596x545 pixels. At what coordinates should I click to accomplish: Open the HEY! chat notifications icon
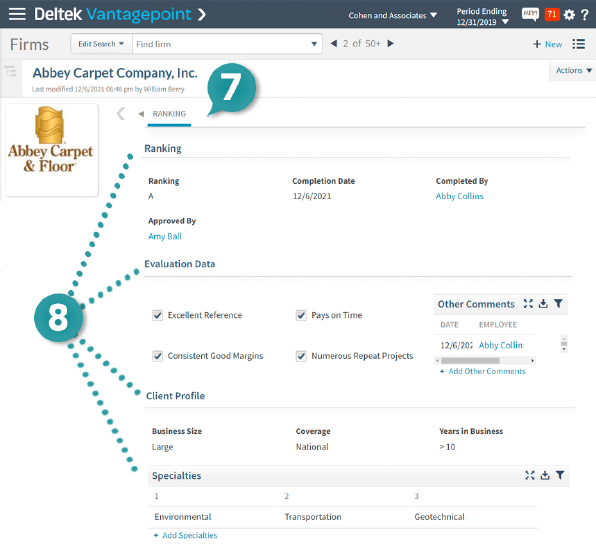(530, 14)
